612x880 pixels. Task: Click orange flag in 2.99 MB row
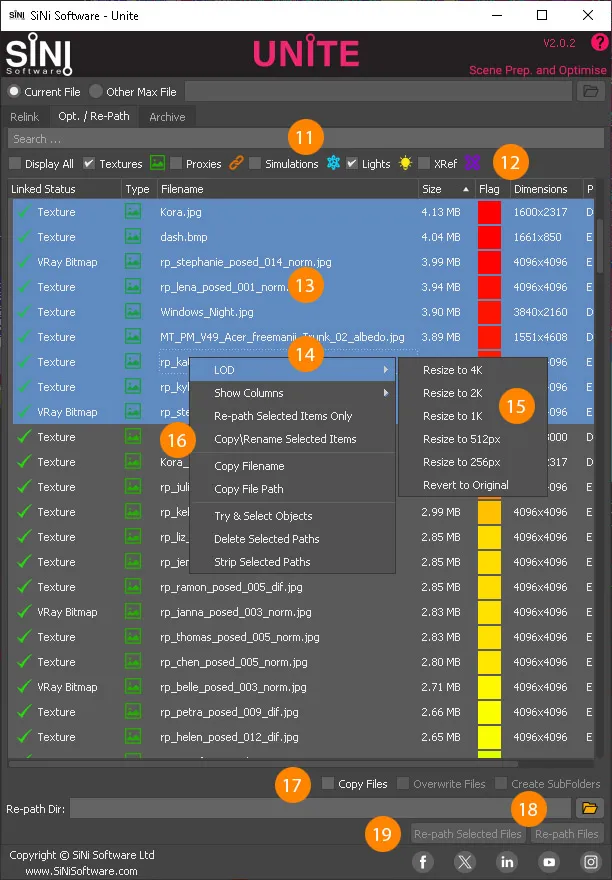489,512
